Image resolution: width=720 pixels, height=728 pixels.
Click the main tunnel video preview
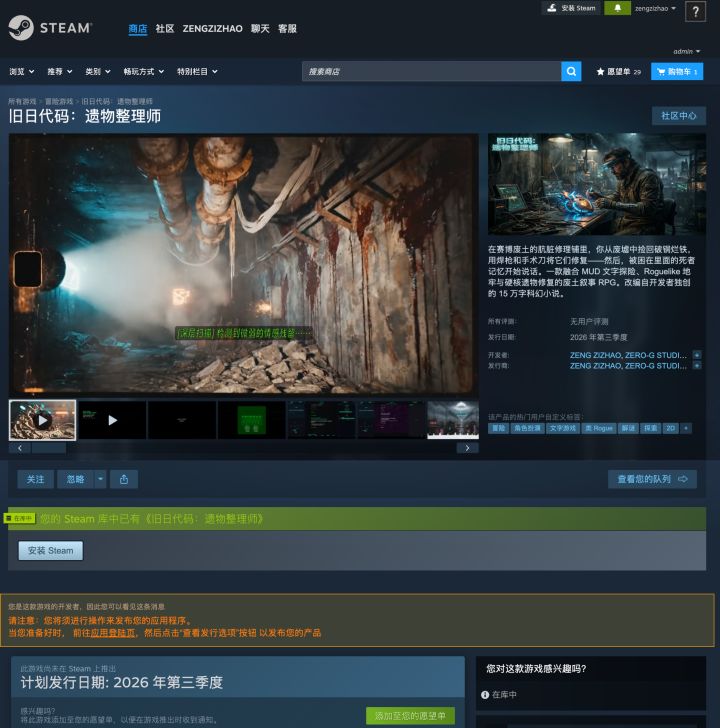(243, 265)
